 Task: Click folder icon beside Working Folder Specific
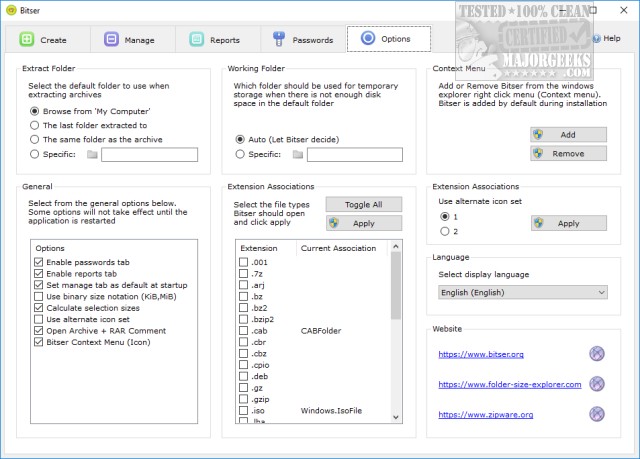click(x=298, y=155)
